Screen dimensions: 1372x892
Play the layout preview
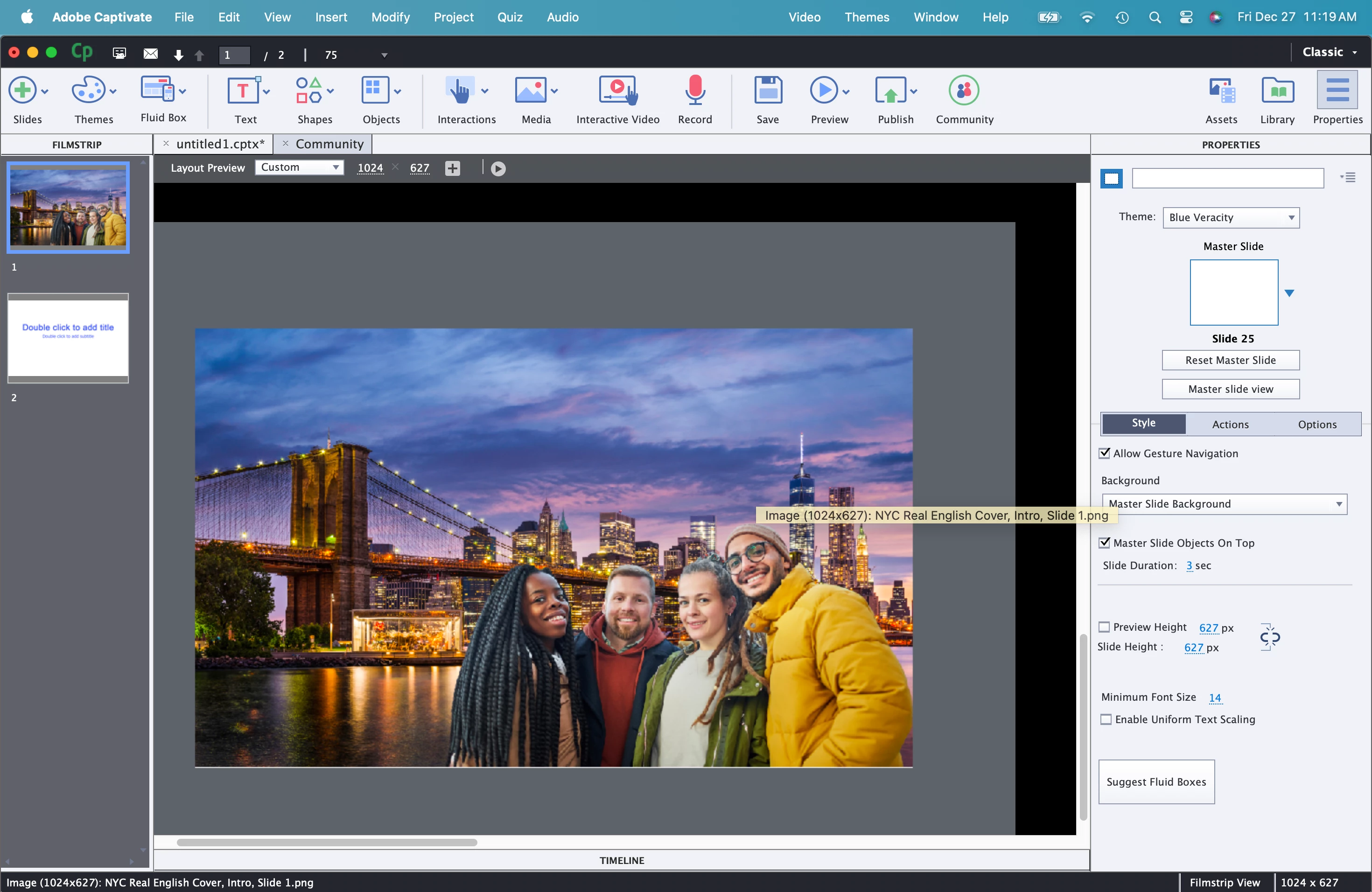[x=498, y=169]
